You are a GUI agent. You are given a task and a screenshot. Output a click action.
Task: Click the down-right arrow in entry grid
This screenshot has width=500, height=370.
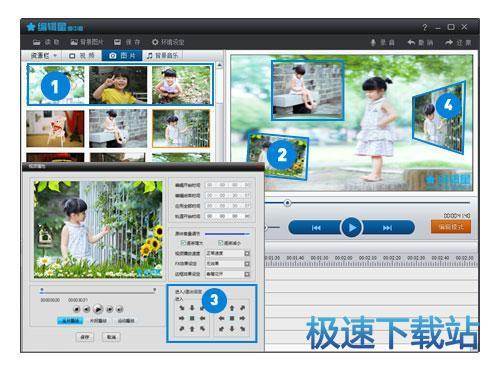click(x=182, y=308)
